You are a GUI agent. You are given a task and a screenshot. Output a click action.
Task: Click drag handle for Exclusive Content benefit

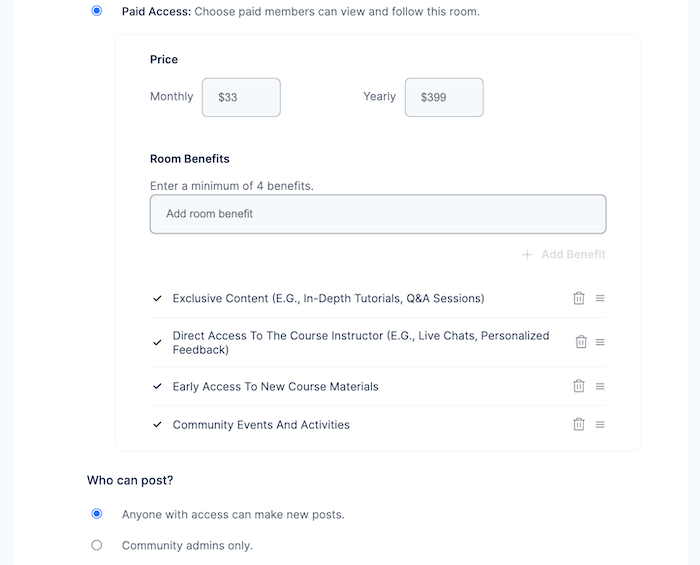[600, 298]
